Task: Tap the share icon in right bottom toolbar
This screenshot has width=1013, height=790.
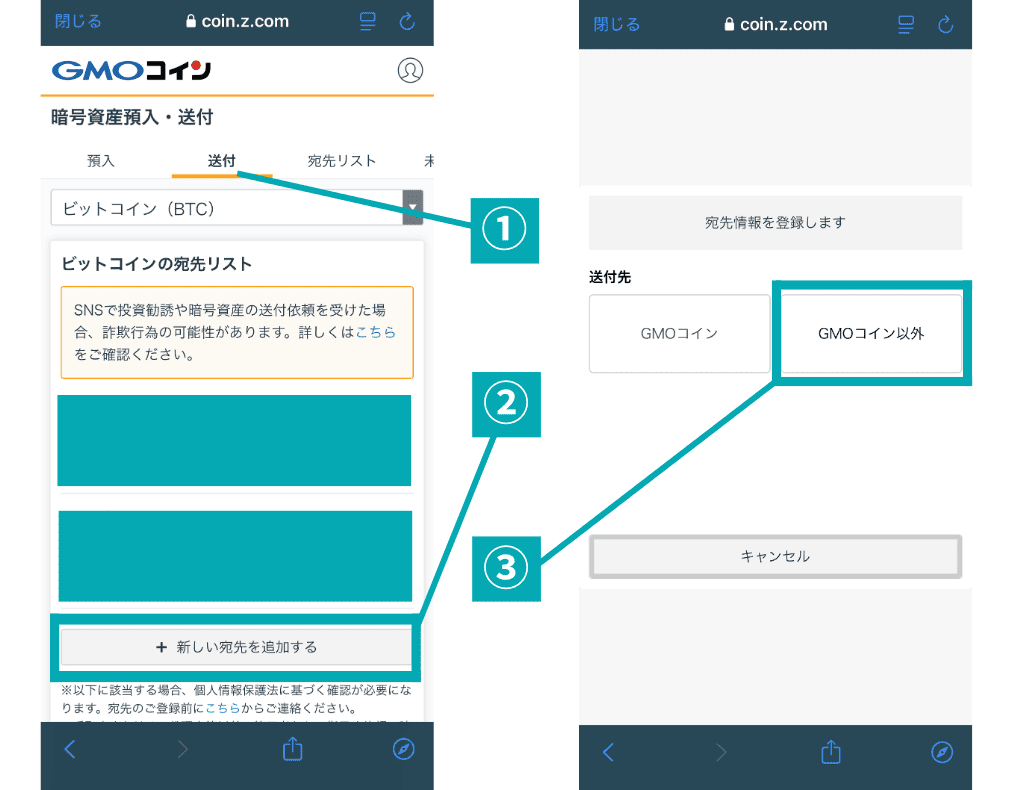Action: tap(831, 752)
